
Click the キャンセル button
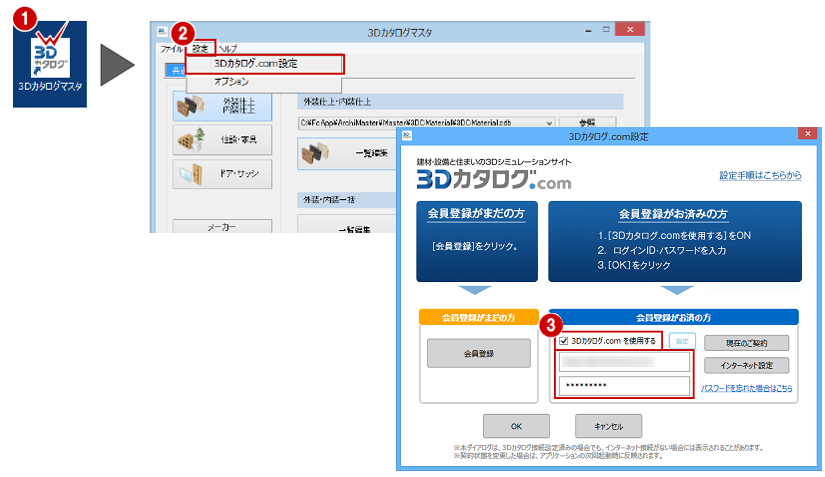[608, 426]
